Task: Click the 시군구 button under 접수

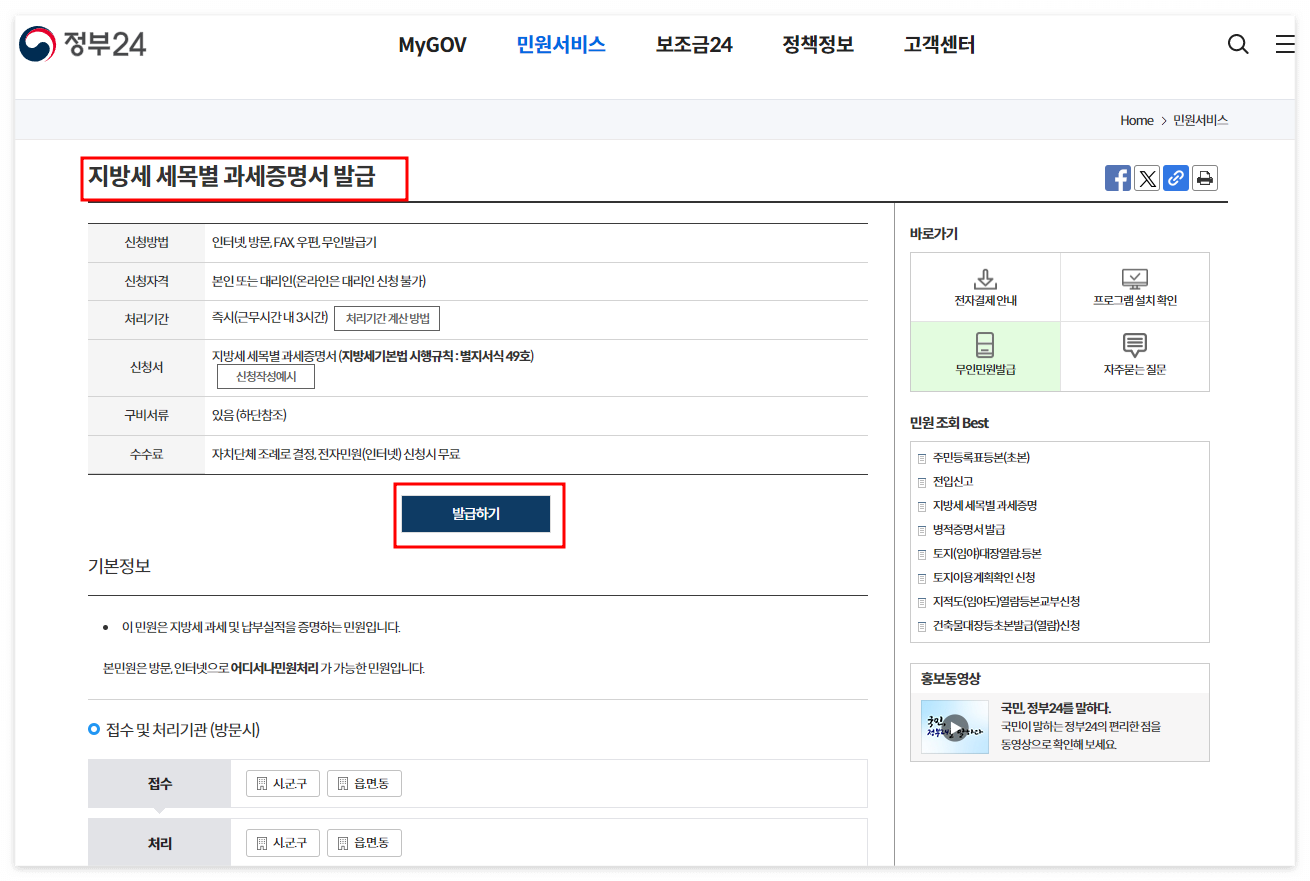Action: coord(282,783)
